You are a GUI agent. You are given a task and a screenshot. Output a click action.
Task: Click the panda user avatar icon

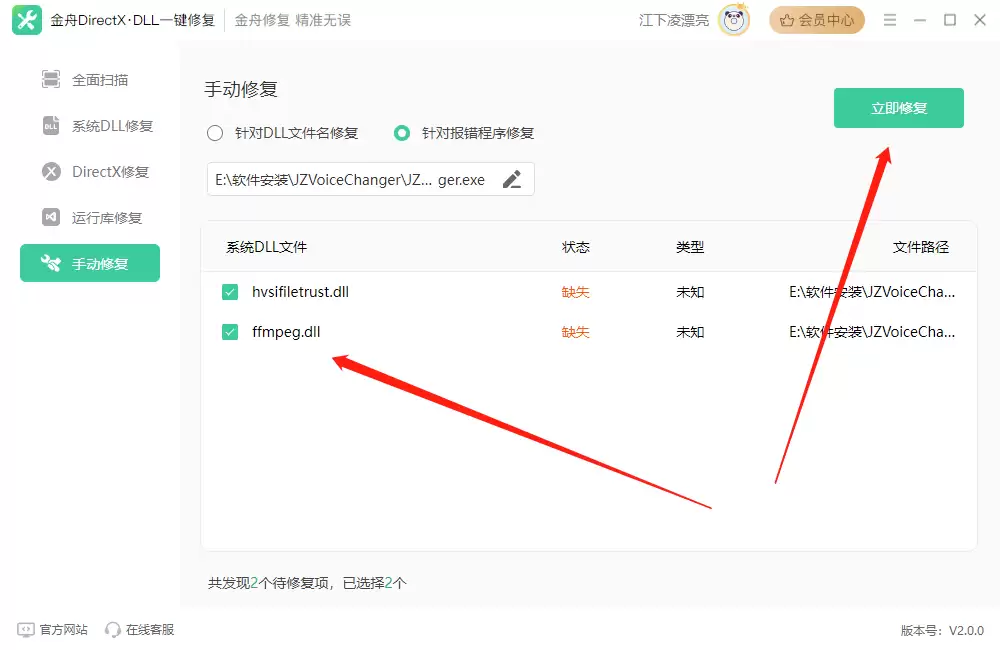(x=734, y=20)
